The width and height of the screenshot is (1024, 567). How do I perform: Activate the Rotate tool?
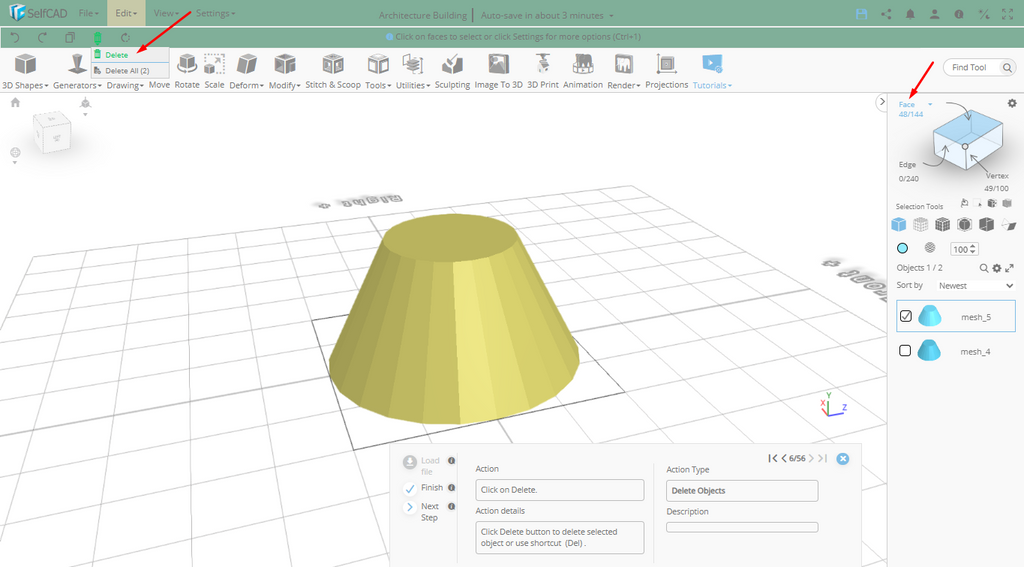pos(187,65)
